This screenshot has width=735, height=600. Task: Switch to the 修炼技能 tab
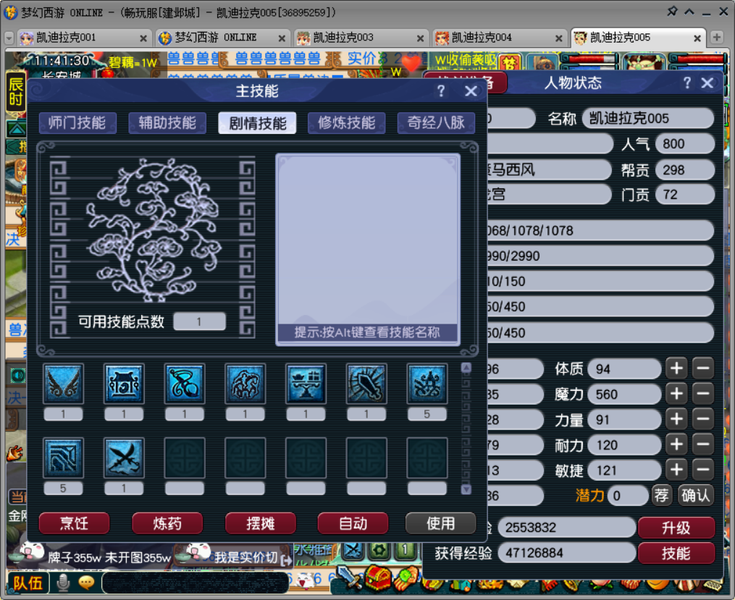point(347,123)
